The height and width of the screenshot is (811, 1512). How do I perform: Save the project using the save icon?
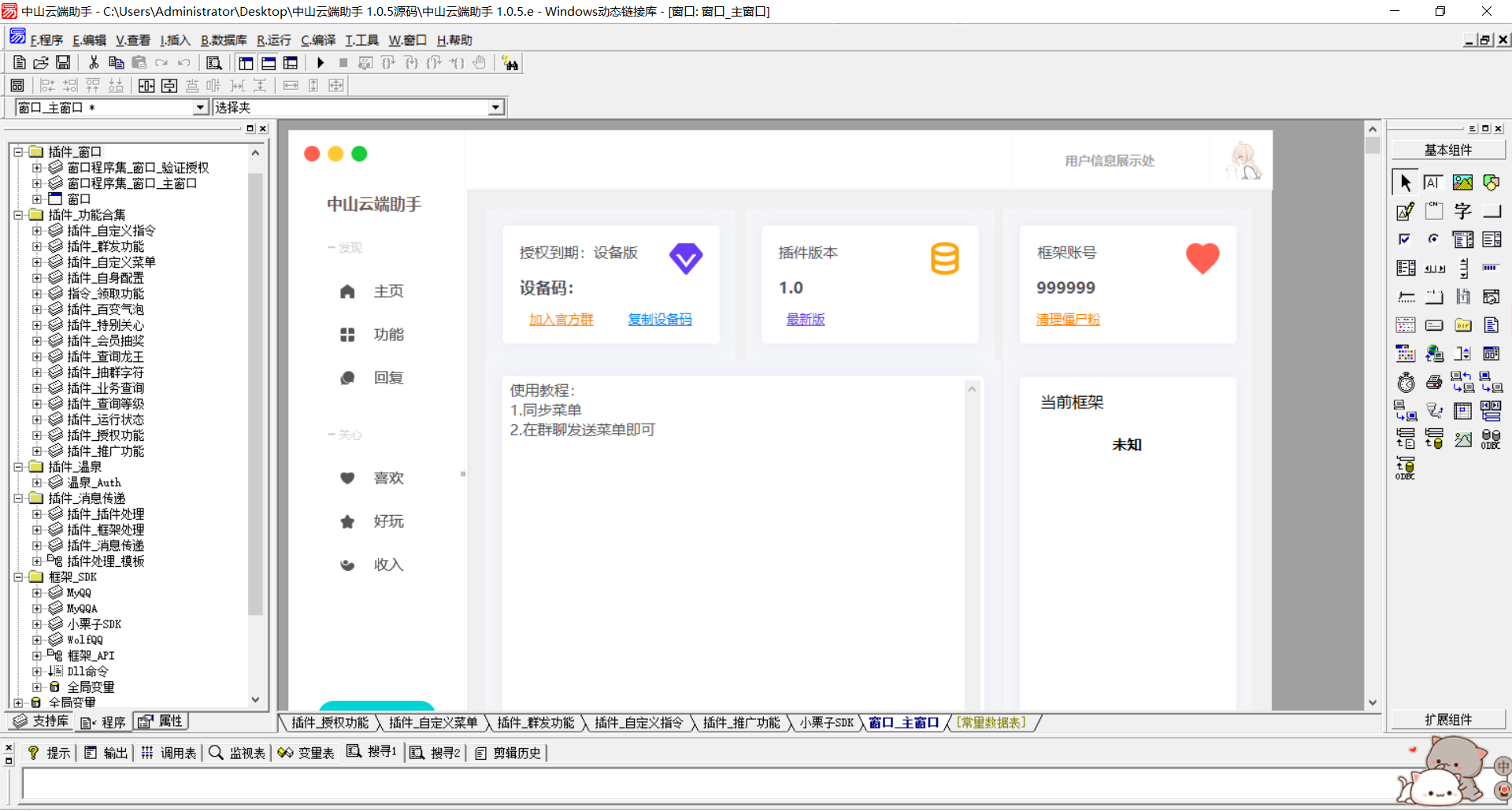(x=63, y=63)
